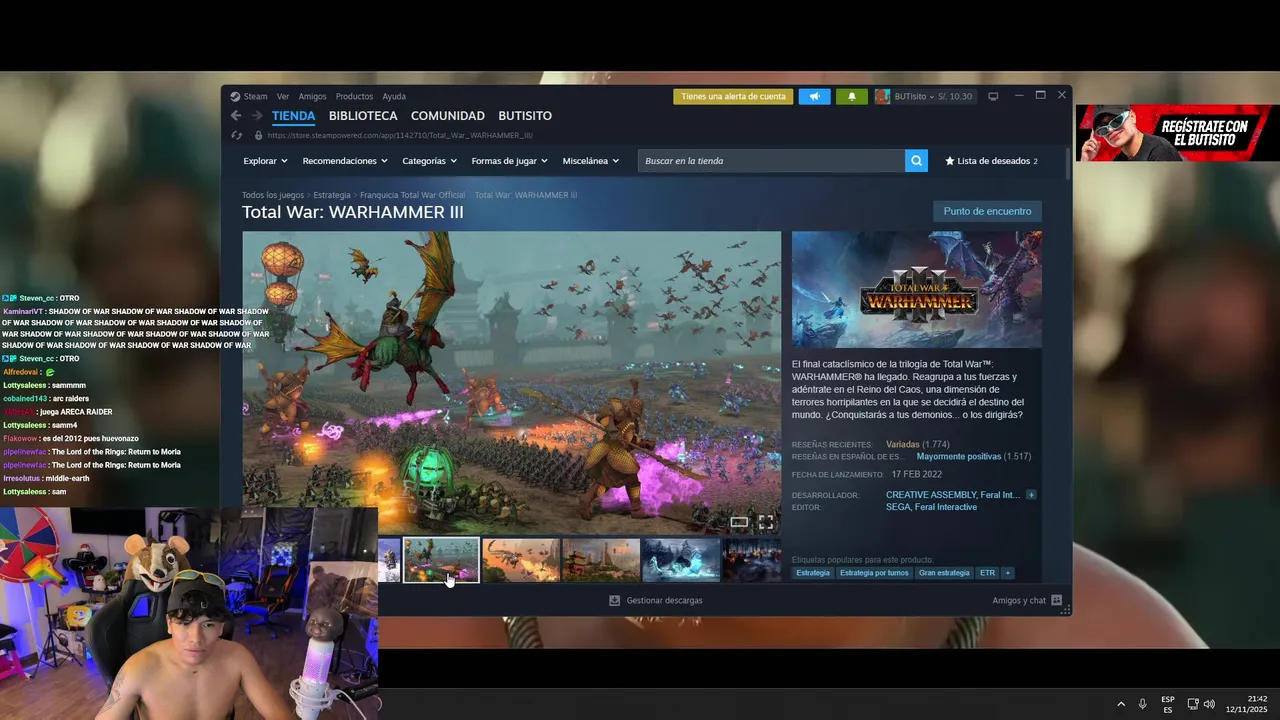Viewport: 1280px width, 720px height.
Task: Click the Estrategia breadcrumb link
Action: click(x=332, y=195)
